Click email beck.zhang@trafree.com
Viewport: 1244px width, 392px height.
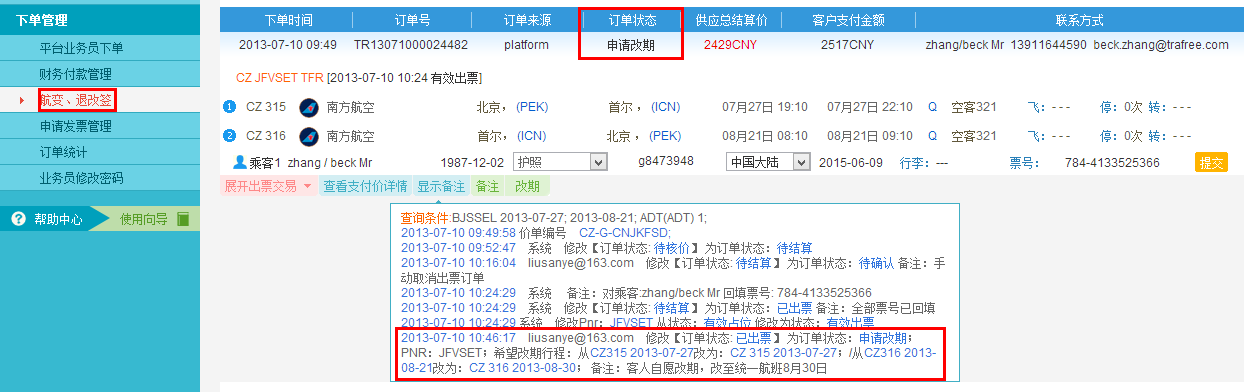[1161, 45]
